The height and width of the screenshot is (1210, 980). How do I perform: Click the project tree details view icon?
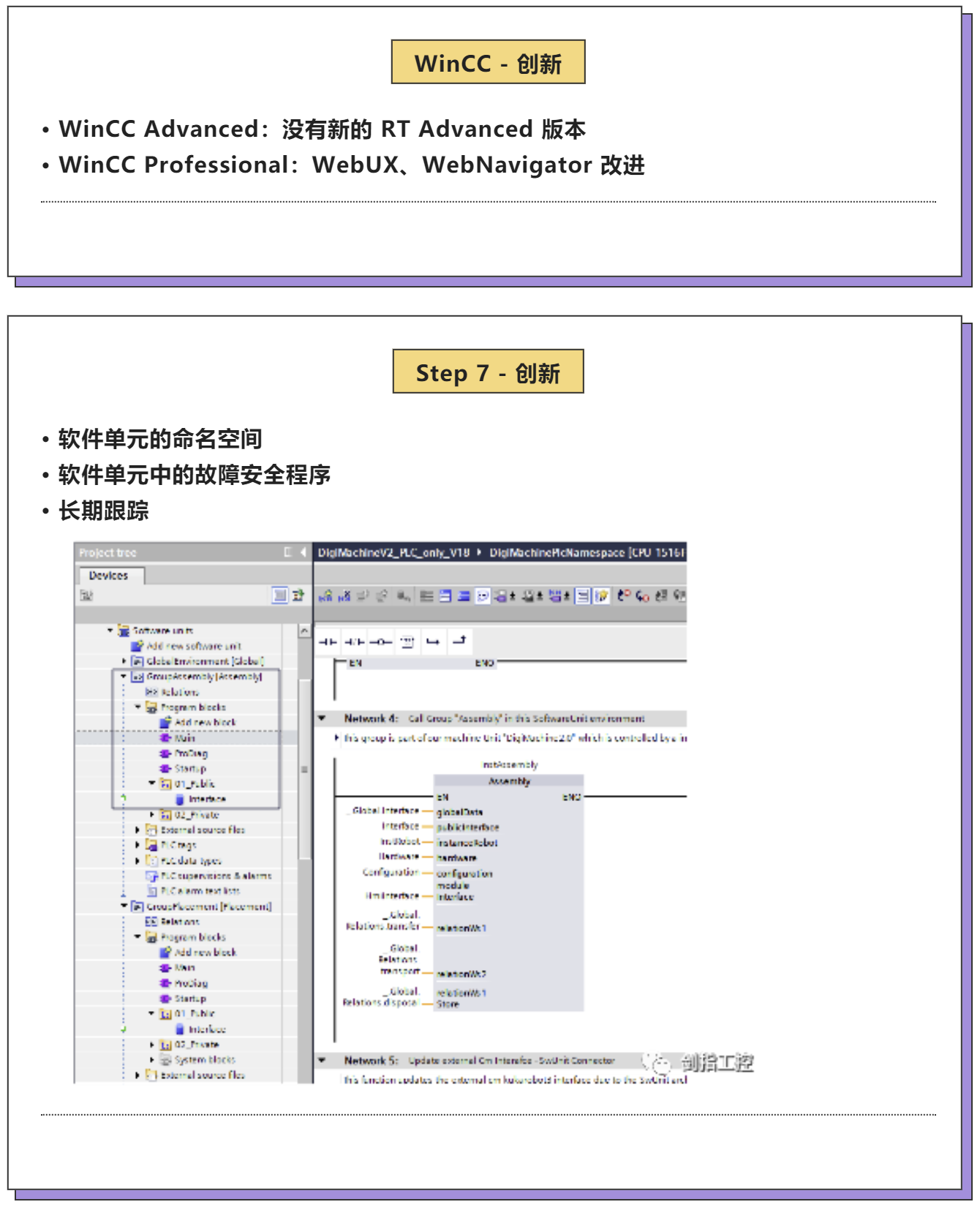280,595
